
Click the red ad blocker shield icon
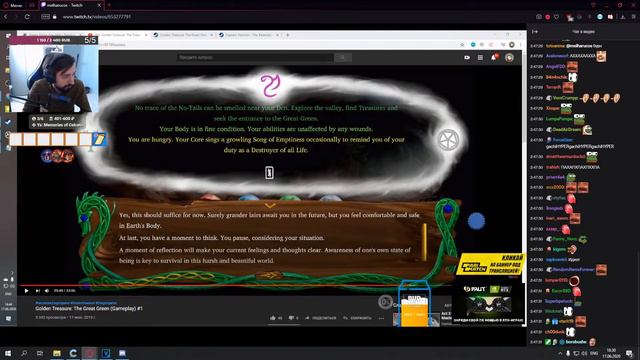click(548, 17)
